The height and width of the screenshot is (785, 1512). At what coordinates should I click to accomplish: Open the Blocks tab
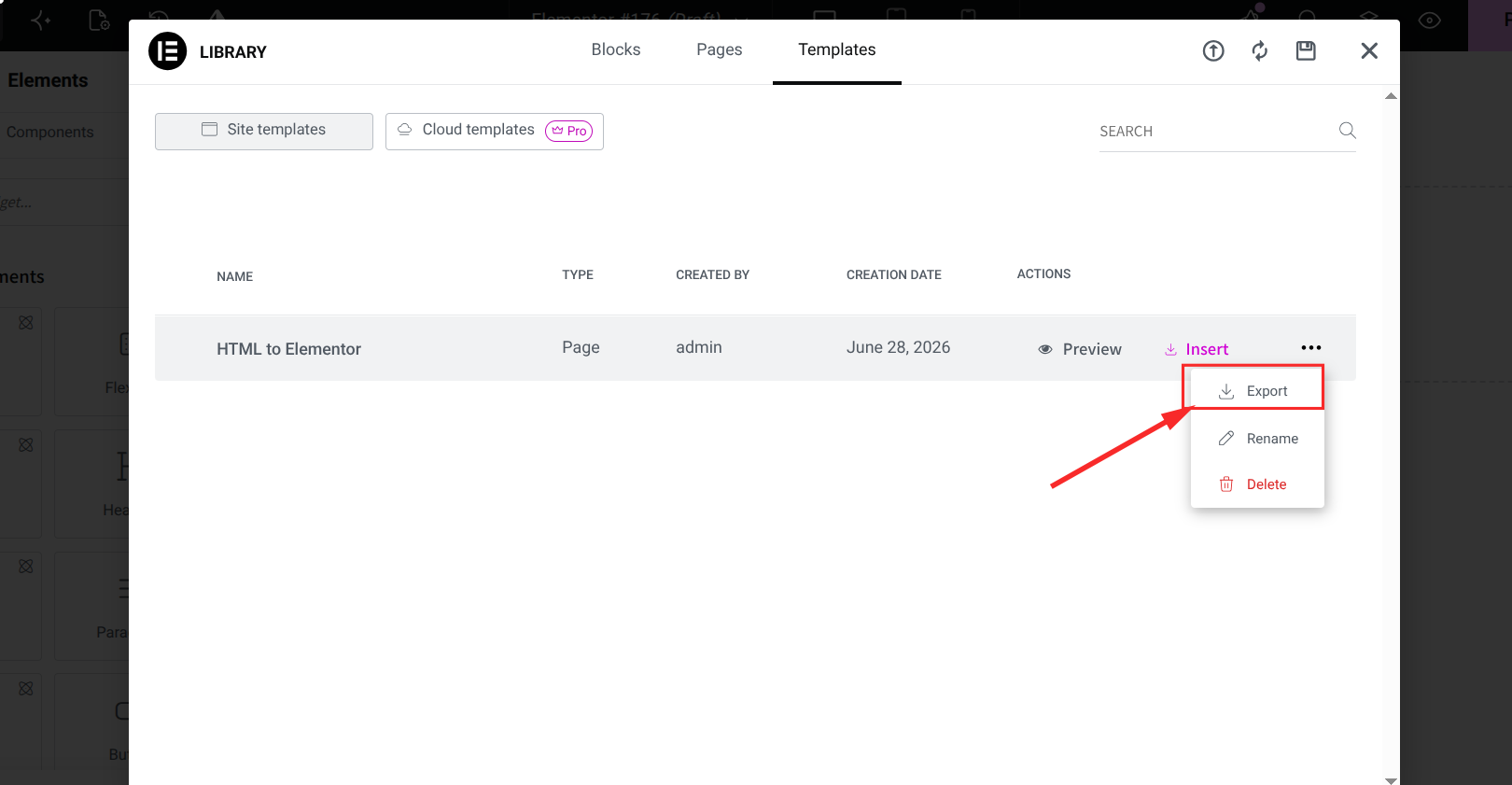[616, 49]
